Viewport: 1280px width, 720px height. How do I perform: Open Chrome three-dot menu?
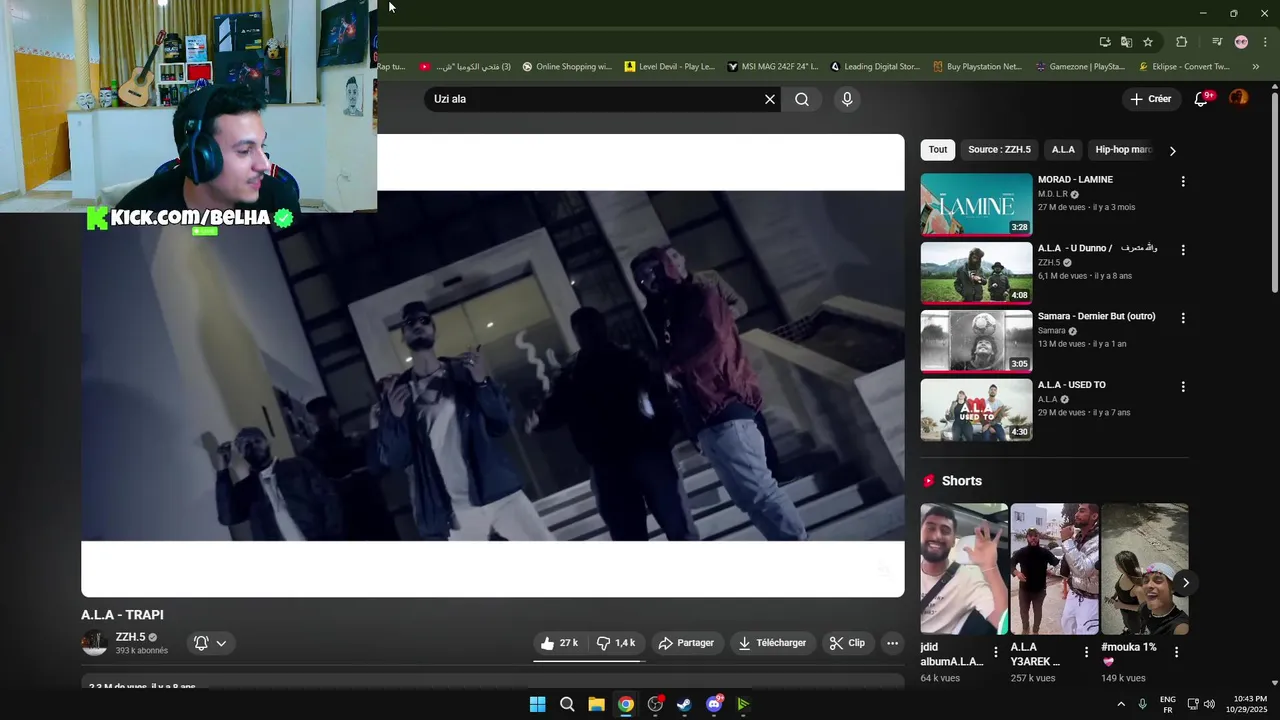tap(1265, 42)
